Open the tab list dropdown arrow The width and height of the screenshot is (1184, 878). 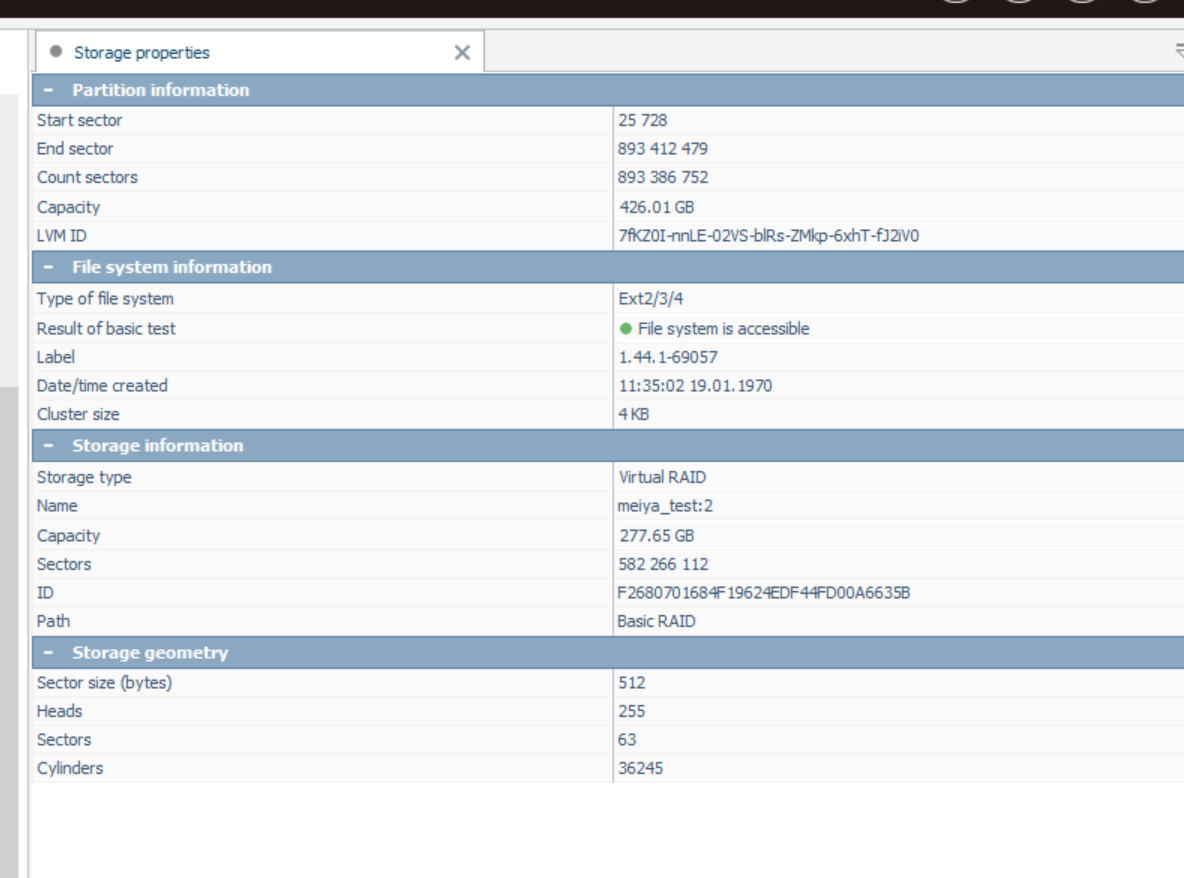(x=1179, y=51)
